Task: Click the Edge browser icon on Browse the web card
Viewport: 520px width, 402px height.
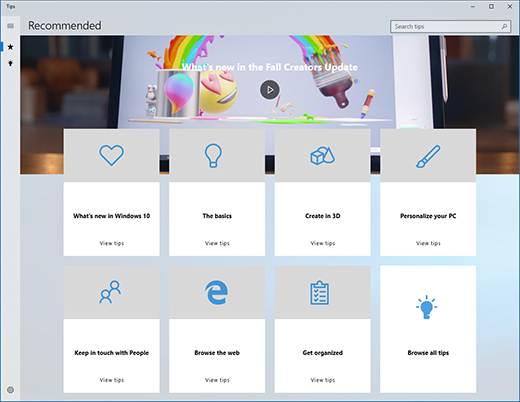Action: pyautogui.click(x=216, y=292)
